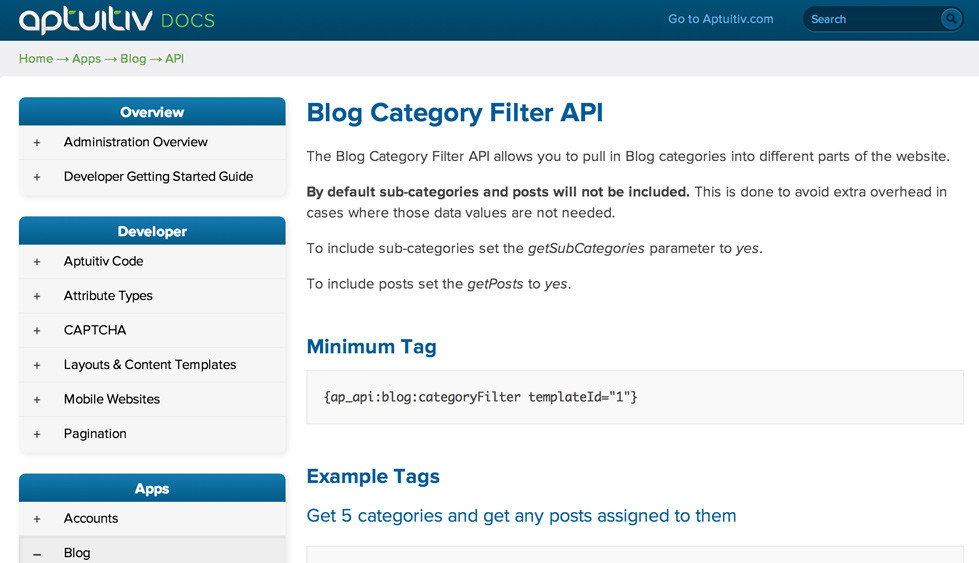This screenshot has width=979, height=563.
Task: Collapse the Blog section minus icon
Action: click(37, 554)
